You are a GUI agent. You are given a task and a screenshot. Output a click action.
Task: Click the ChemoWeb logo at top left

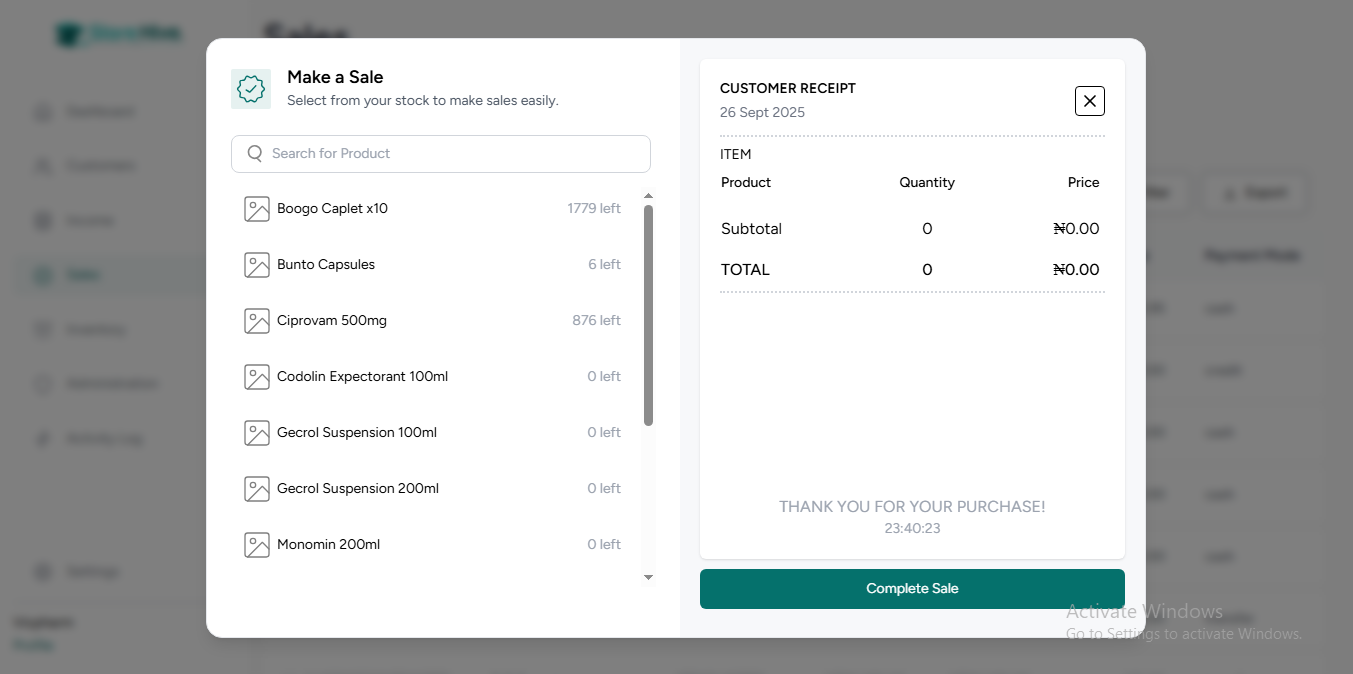[119, 33]
